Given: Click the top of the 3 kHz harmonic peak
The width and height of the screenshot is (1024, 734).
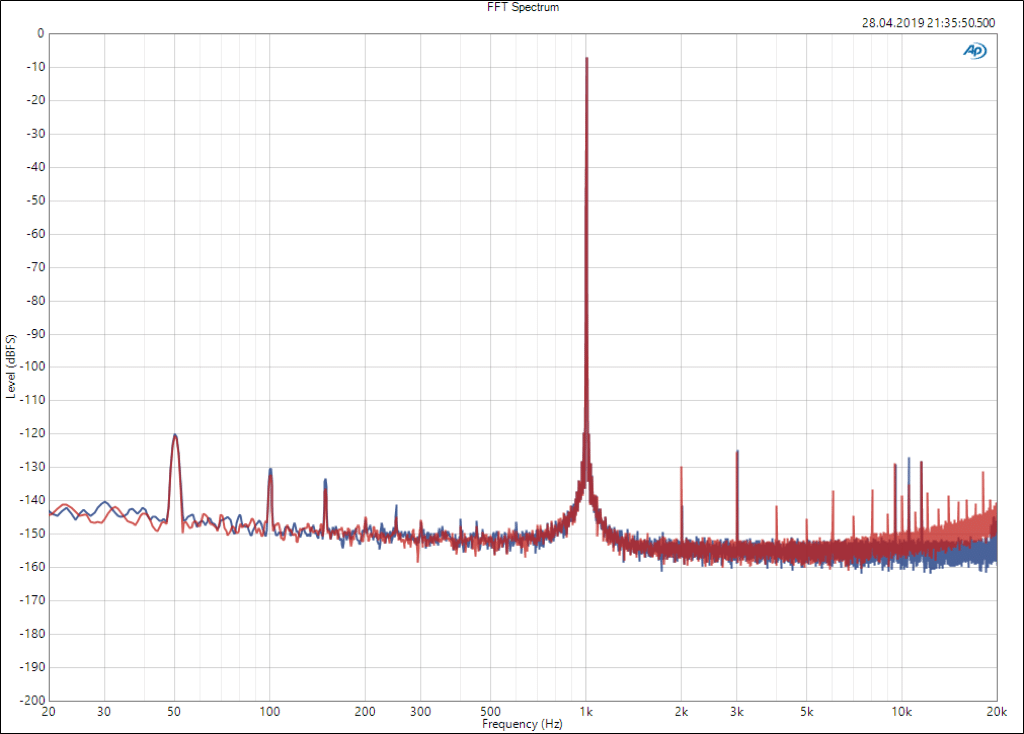Looking at the screenshot, I should 737,452.
